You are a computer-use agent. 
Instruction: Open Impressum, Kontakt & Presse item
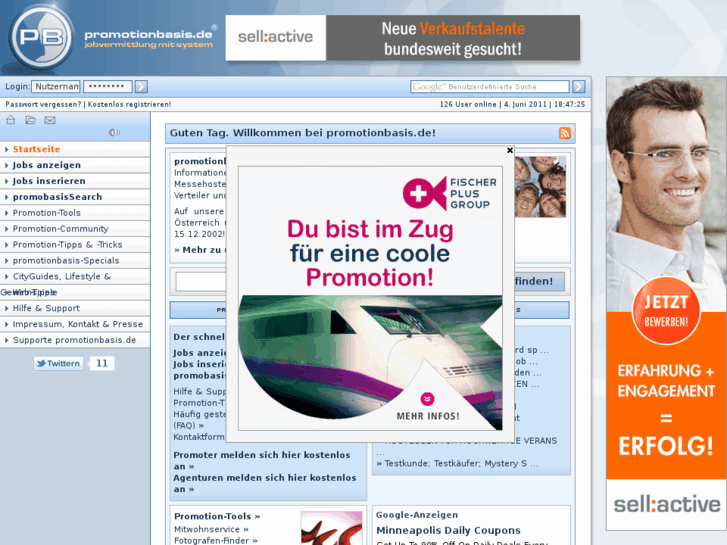(x=77, y=324)
